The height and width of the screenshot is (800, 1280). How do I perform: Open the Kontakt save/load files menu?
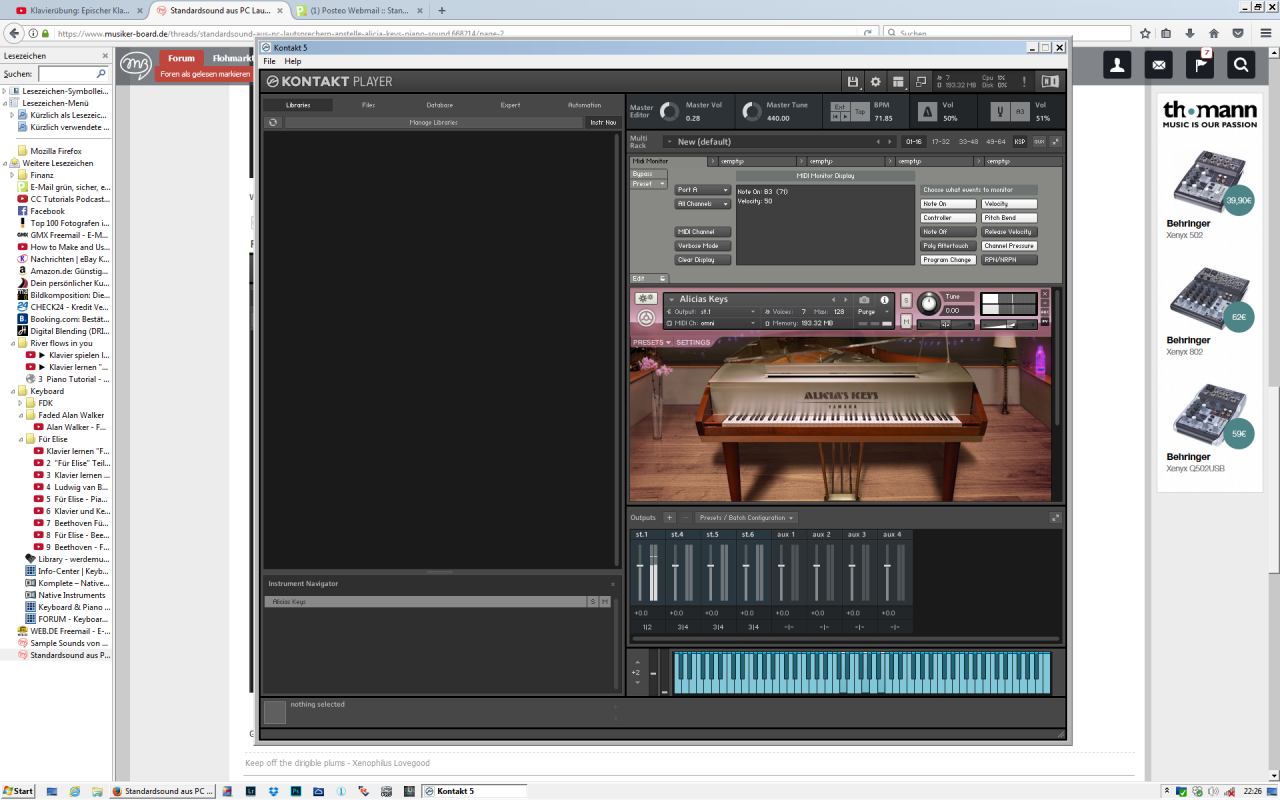click(x=853, y=81)
